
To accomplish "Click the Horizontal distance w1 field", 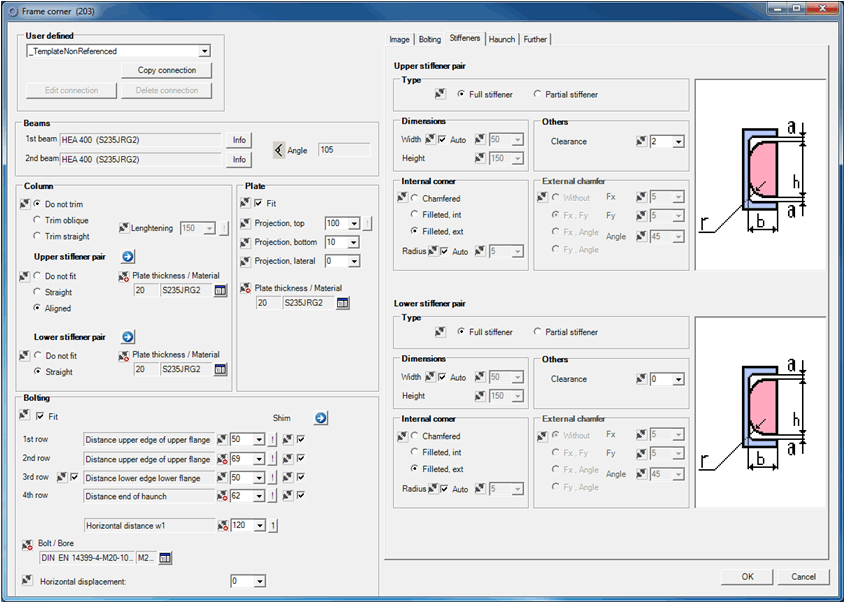I will coord(150,525).
